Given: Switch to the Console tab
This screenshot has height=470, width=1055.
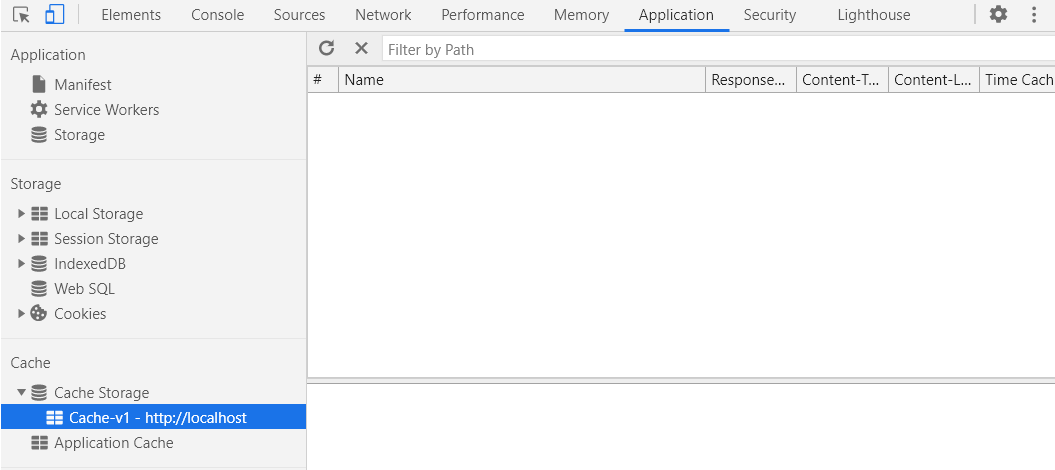Looking at the screenshot, I should (217, 15).
